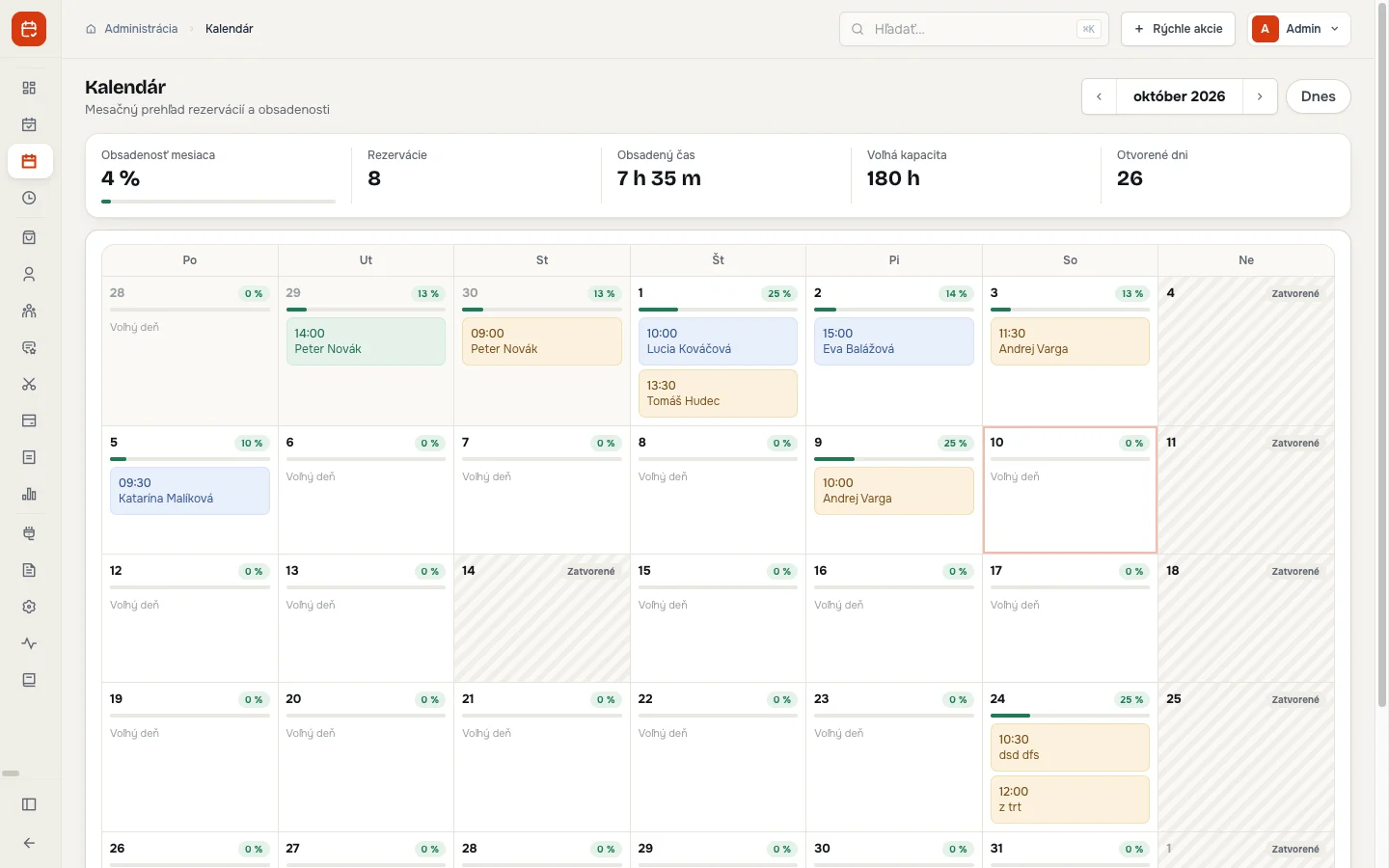The image size is (1389, 868).
Task: Open the bar chart statistics sidebar icon
Action: coord(29,494)
